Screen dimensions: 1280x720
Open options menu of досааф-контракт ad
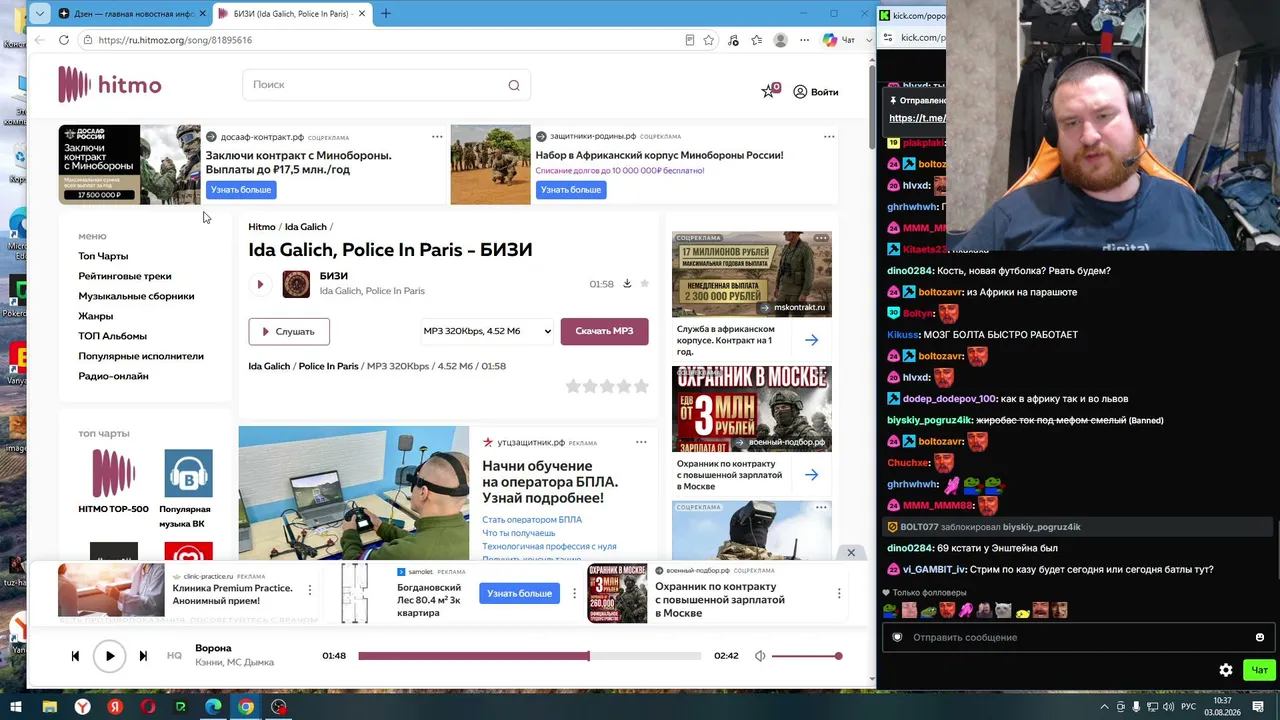(x=437, y=137)
